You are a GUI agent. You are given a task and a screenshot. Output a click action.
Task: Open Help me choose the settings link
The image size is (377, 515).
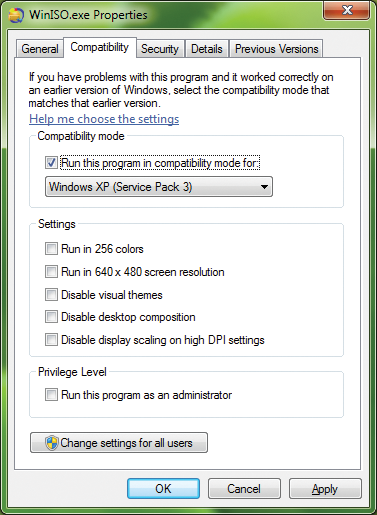[x=104, y=119]
